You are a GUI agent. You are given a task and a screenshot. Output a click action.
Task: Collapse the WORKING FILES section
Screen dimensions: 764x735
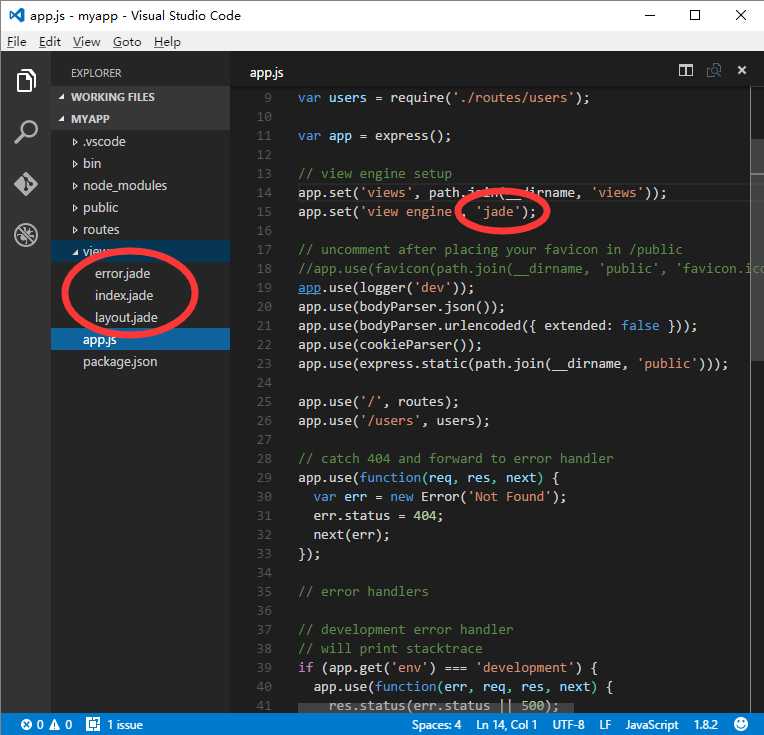tap(61, 97)
